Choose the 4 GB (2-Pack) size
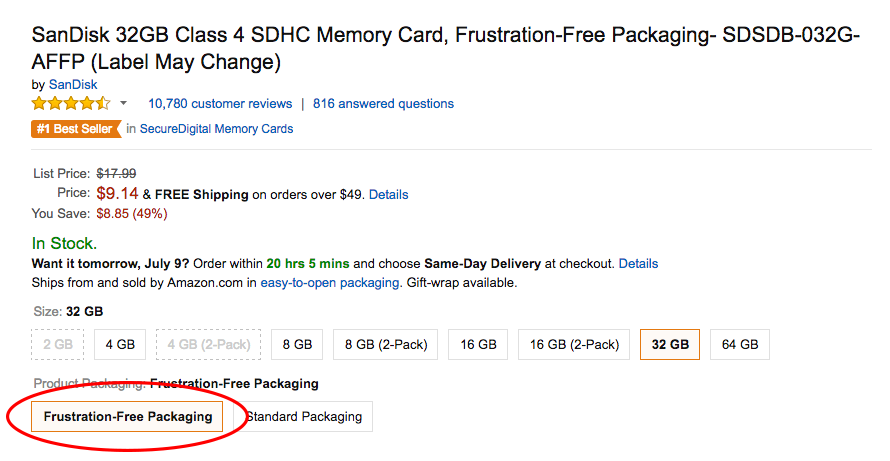Image resolution: width=890 pixels, height=461 pixels. [209, 344]
